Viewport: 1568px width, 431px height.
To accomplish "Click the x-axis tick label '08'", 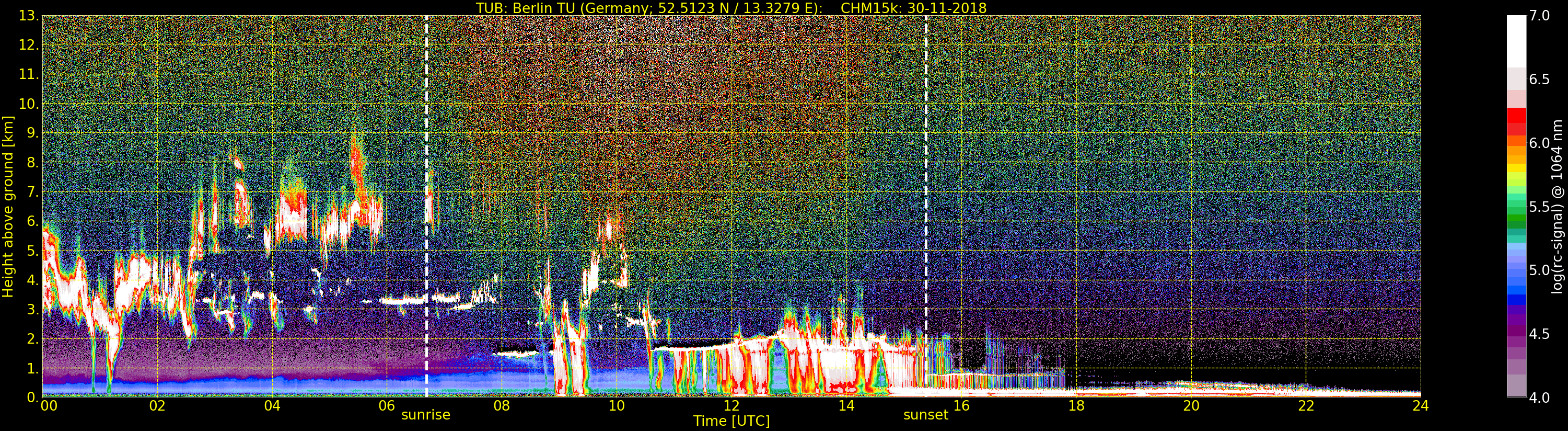I will (x=502, y=405).
